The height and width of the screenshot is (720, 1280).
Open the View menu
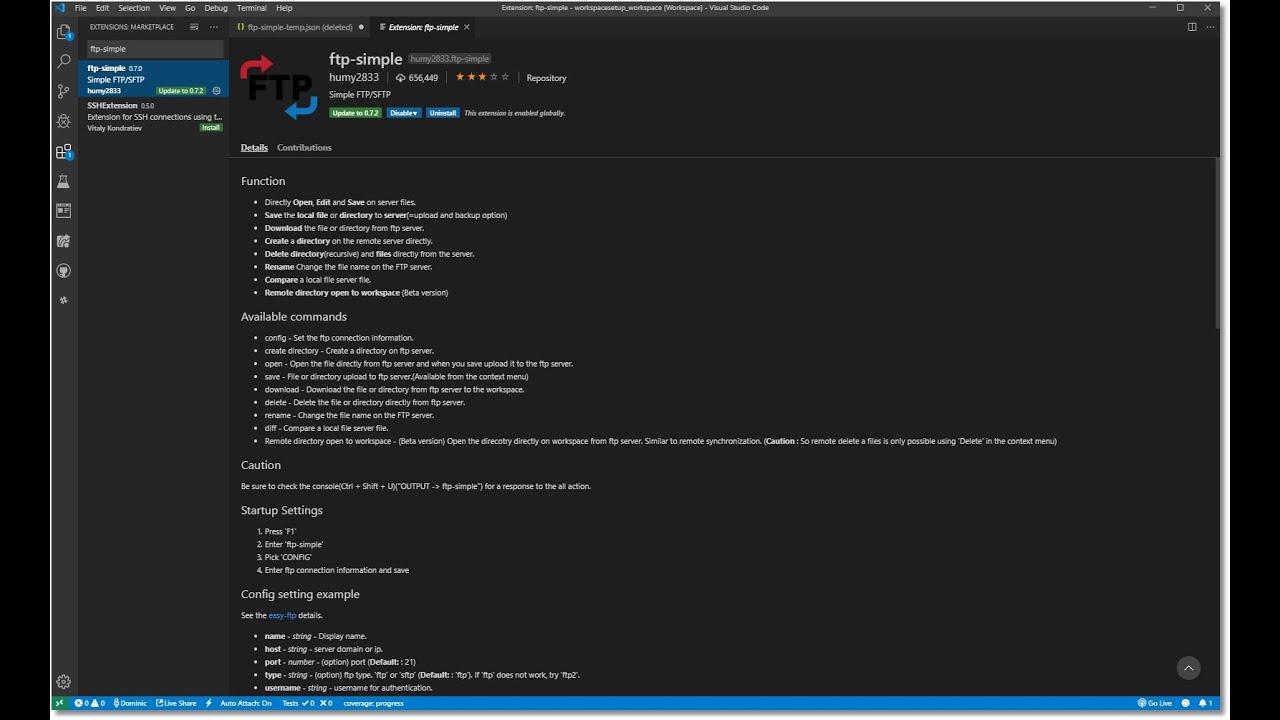(167, 8)
